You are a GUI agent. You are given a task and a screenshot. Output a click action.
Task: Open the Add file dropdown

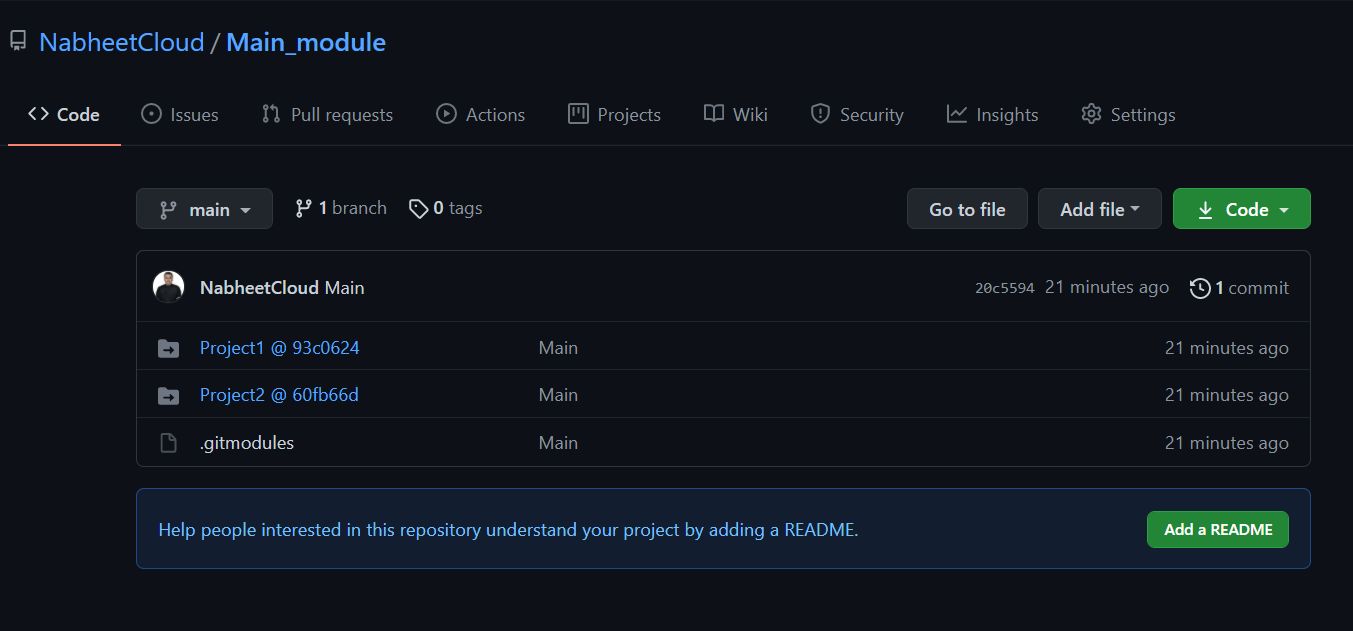click(x=1099, y=209)
